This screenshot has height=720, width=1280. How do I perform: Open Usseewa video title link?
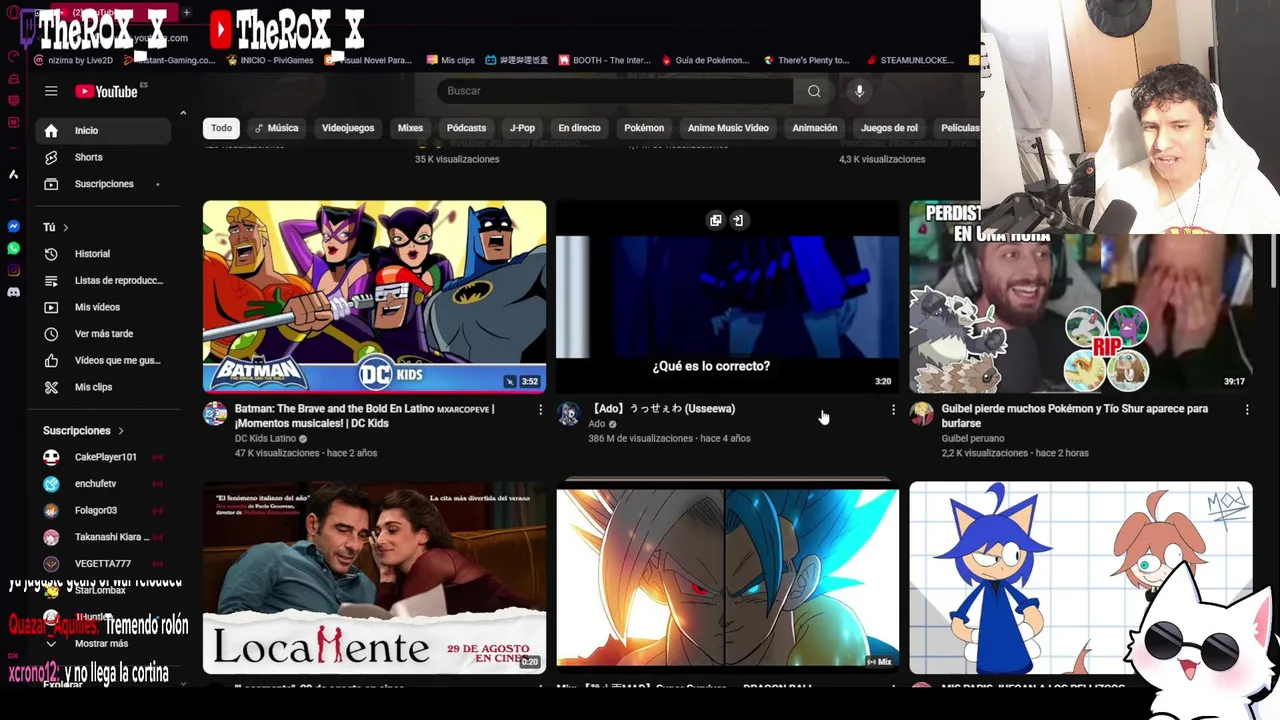pos(661,409)
